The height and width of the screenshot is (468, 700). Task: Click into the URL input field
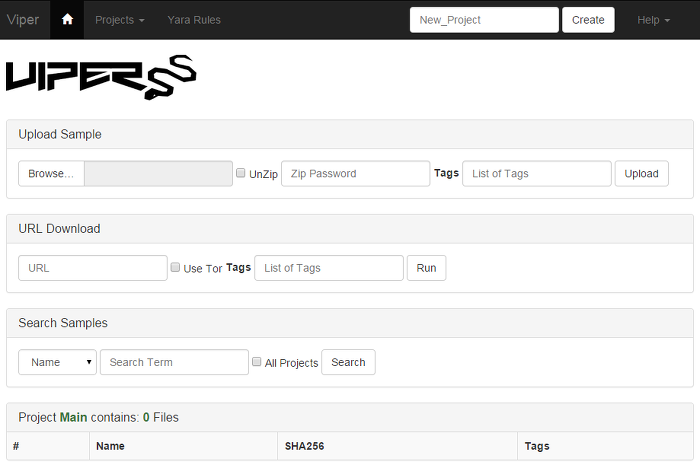93,268
